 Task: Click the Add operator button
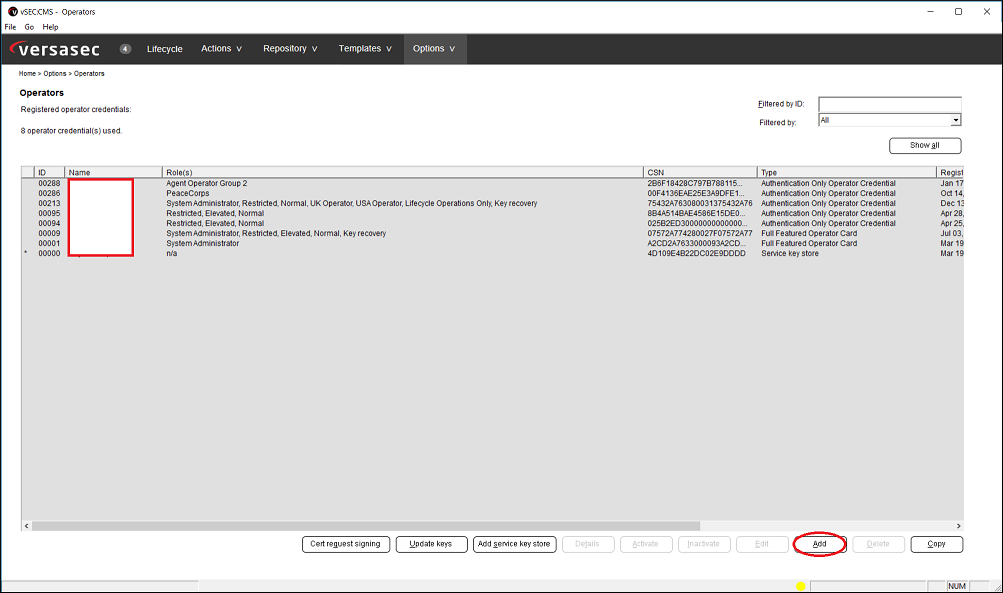(820, 544)
